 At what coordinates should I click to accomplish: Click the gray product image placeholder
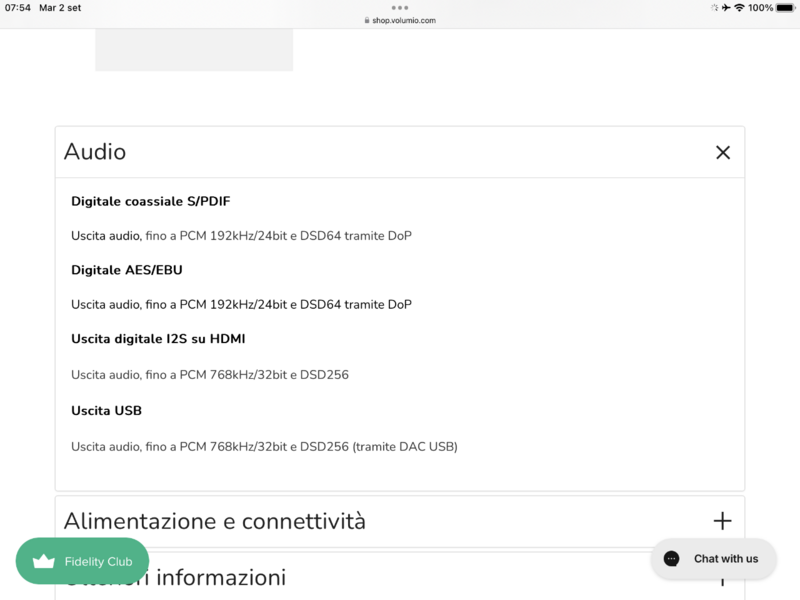click(x=194, y=50)
